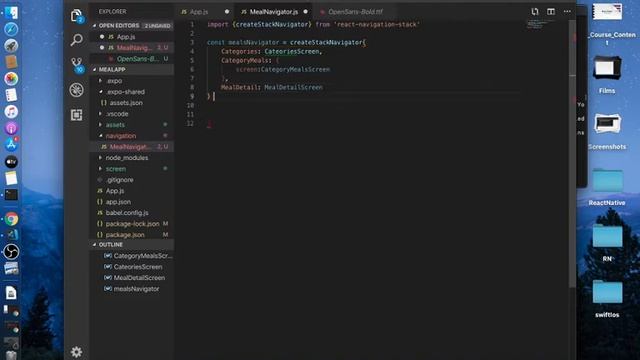Click the unsaved dot on the App.js tab
The height and width of the screenshot is (360, 640).
coord(227,12)
